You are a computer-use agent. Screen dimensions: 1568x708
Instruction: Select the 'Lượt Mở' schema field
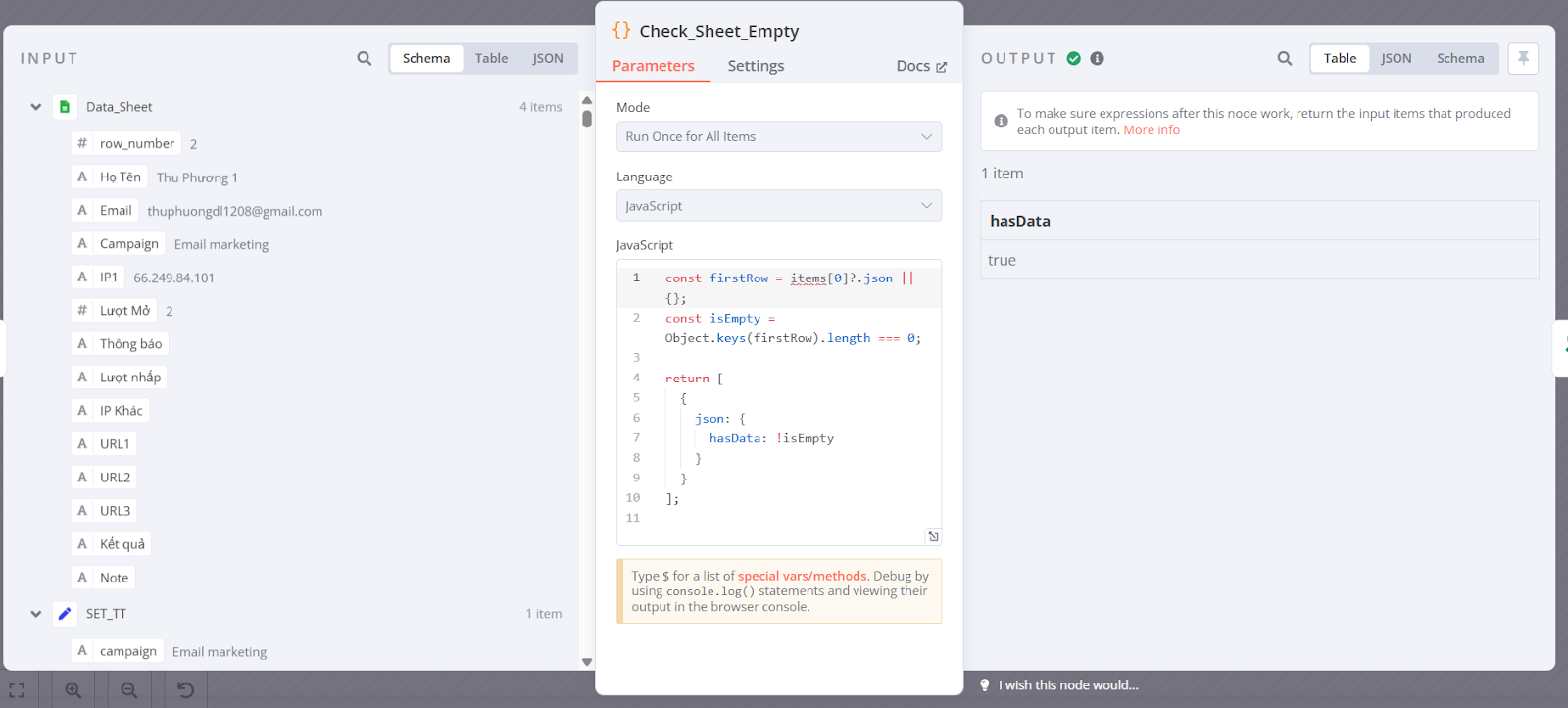tap(114, 310)
